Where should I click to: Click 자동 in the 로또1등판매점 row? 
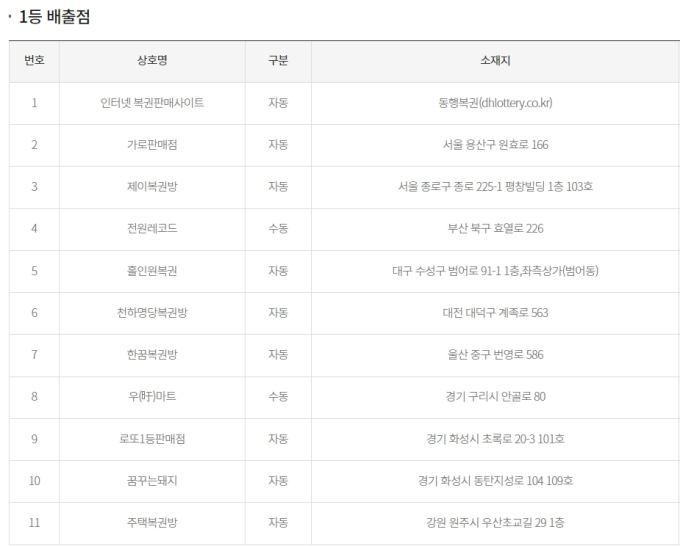click(x=278, y=439)
